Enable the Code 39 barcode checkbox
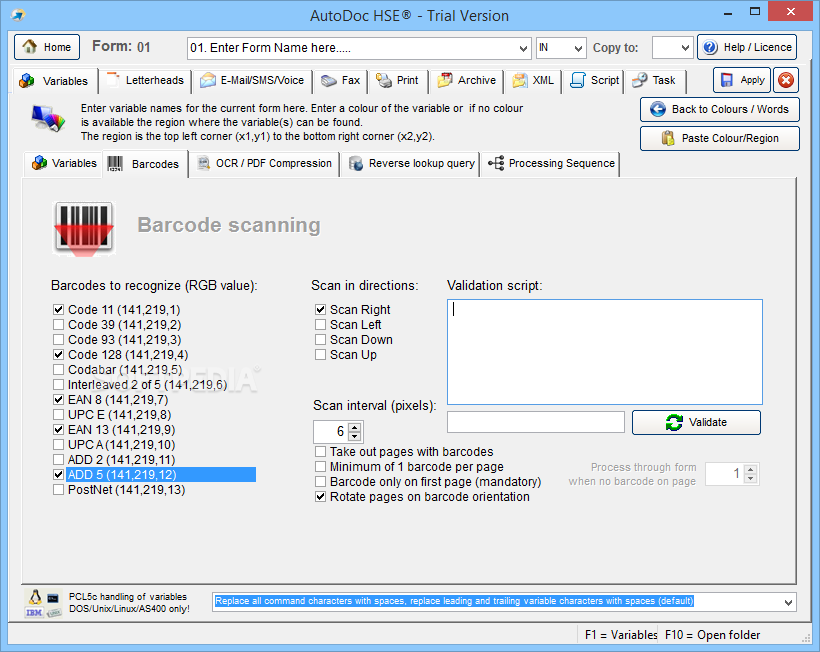This screenshot has width=820, height=652. point(59,325)
